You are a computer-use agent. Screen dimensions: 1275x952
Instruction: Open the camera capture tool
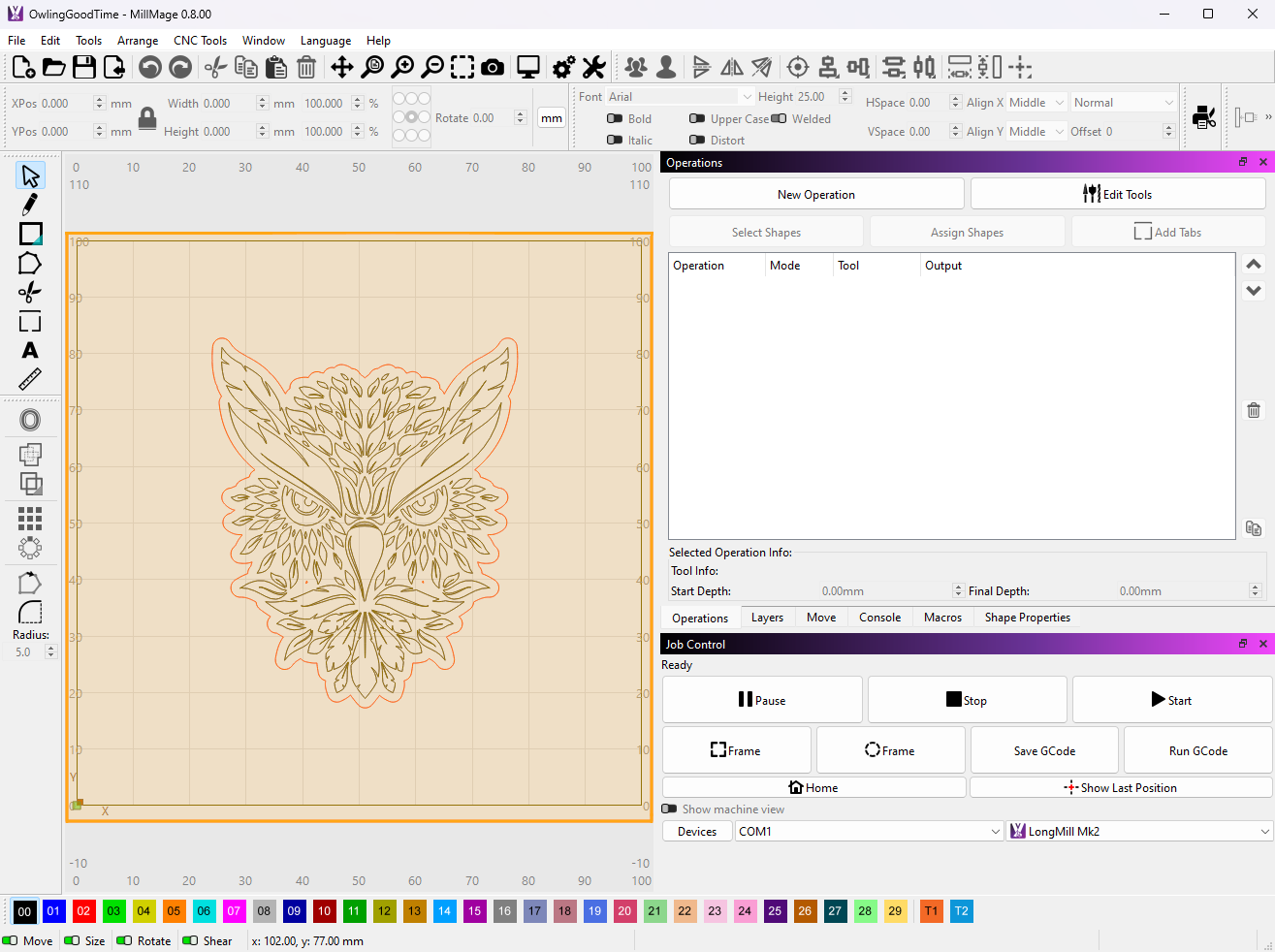(493, 67)
